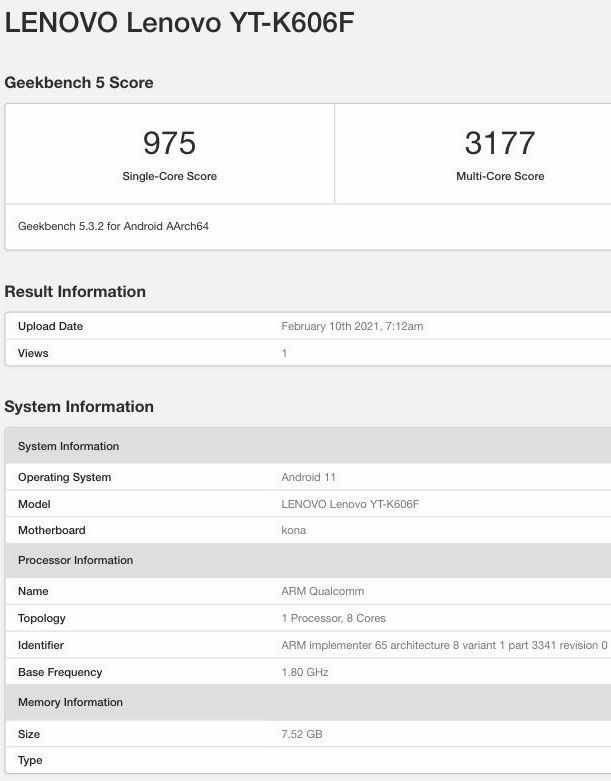
Task: Select the ARM implementer 65 identifier string
Action: [x=444, y=645]
